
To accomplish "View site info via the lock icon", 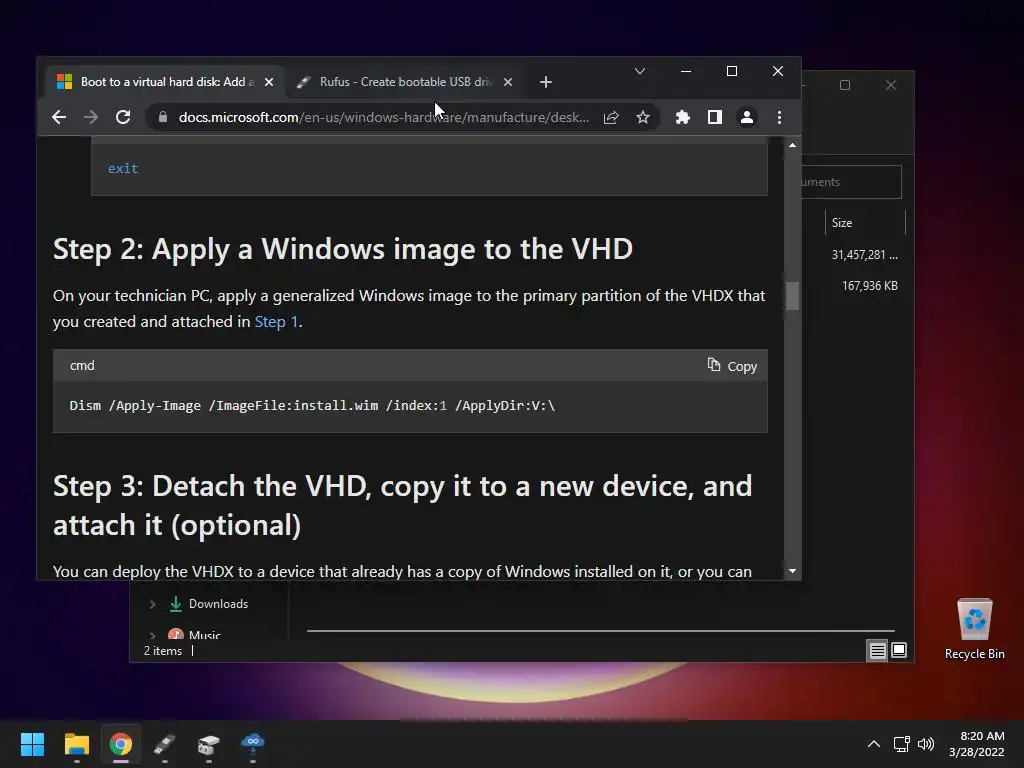I will tap(163, 117).
